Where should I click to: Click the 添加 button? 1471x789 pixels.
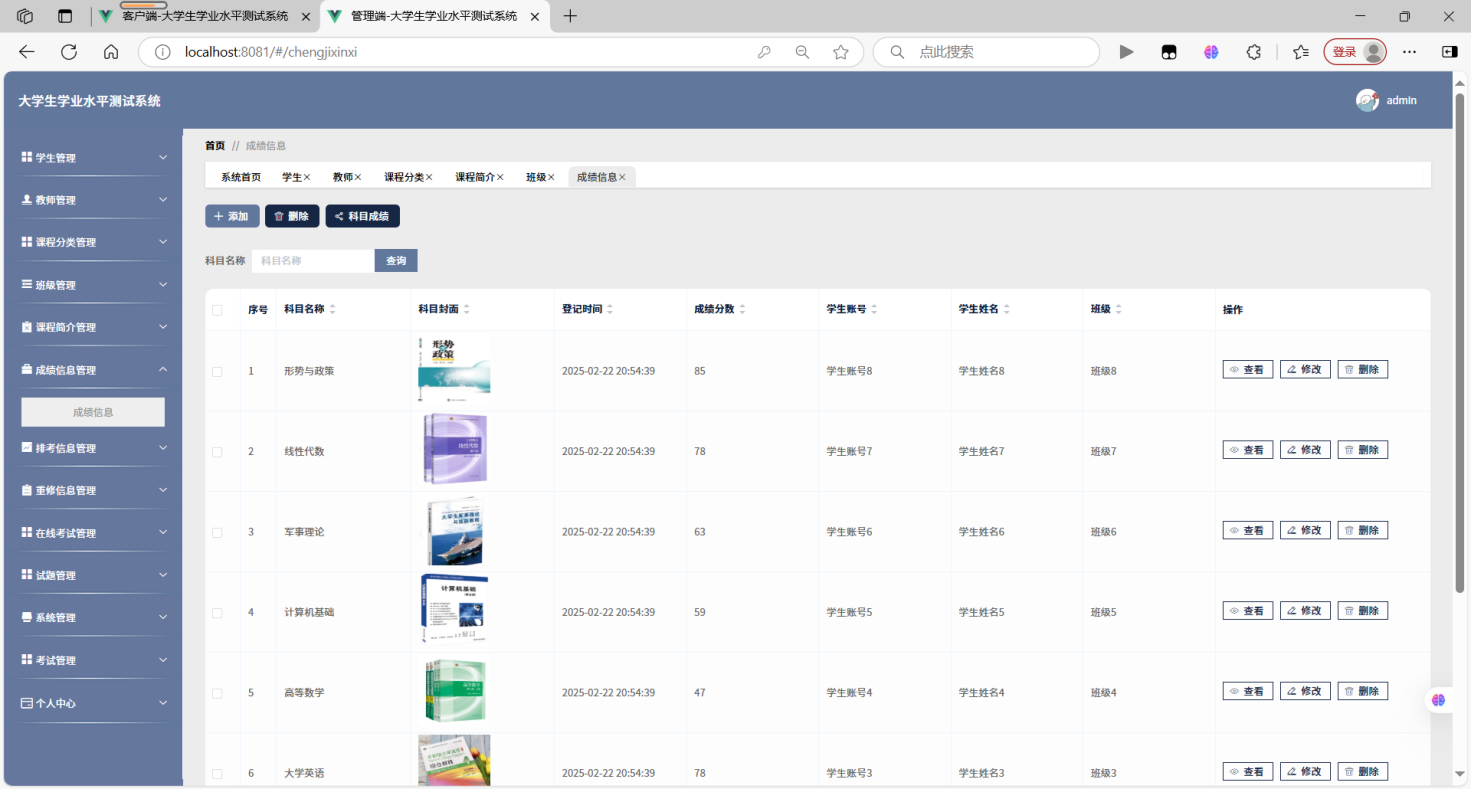(x=232, y=216)
